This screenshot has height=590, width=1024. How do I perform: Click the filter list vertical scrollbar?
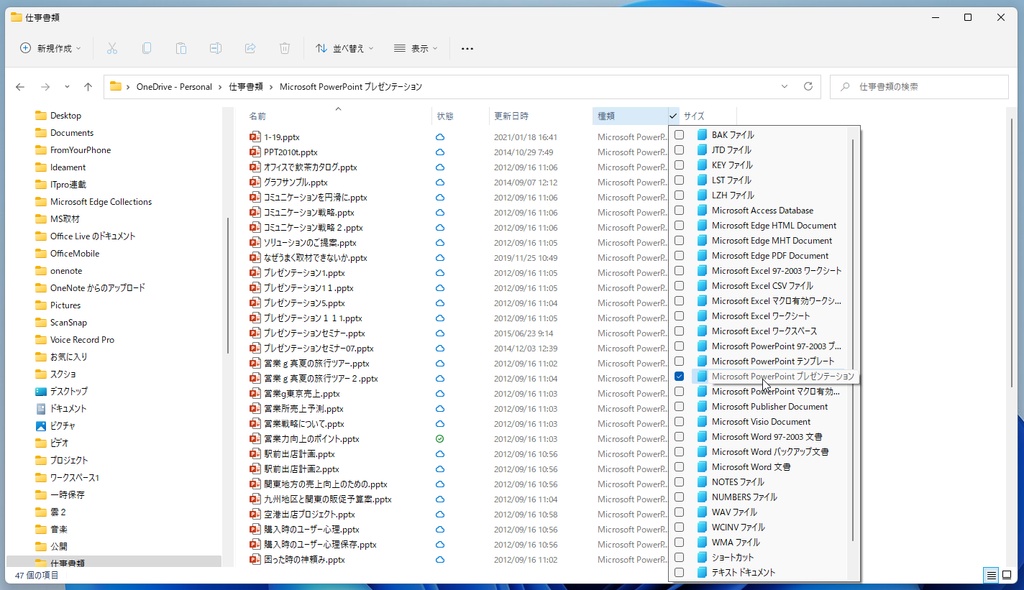click(x=853, y=340)
